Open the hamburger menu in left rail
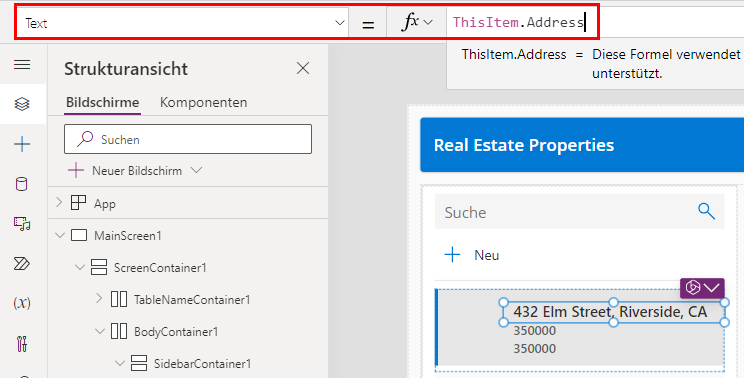Image resolution: width=744 pixels, height=378 pixels. (x=22, y=65)
